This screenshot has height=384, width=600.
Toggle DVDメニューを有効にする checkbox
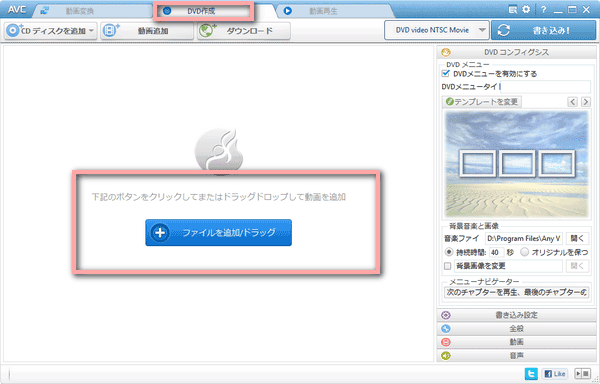click(445, 73)
